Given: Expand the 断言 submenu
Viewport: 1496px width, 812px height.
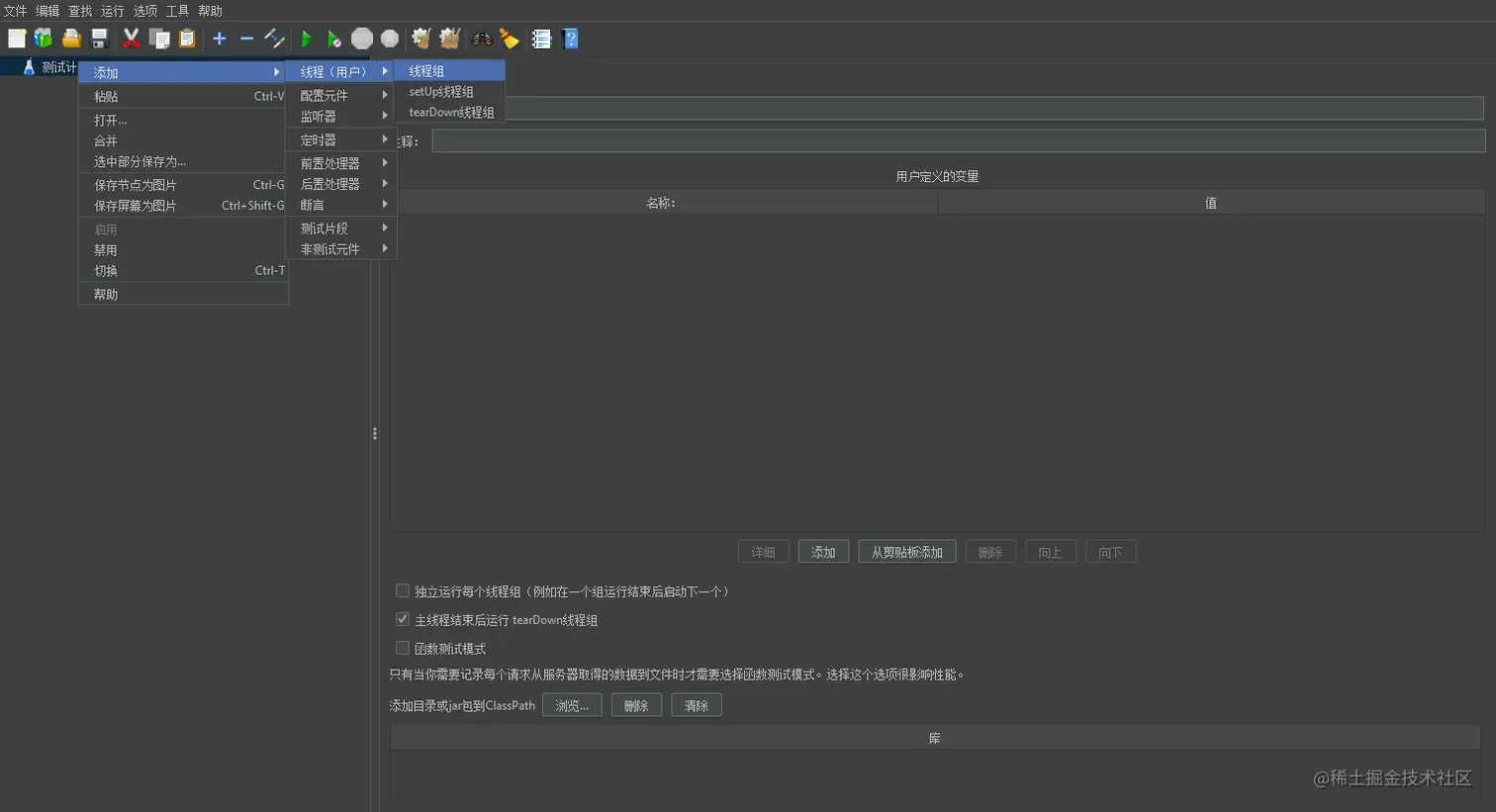Looking at the screenshot, I should 340,204.
